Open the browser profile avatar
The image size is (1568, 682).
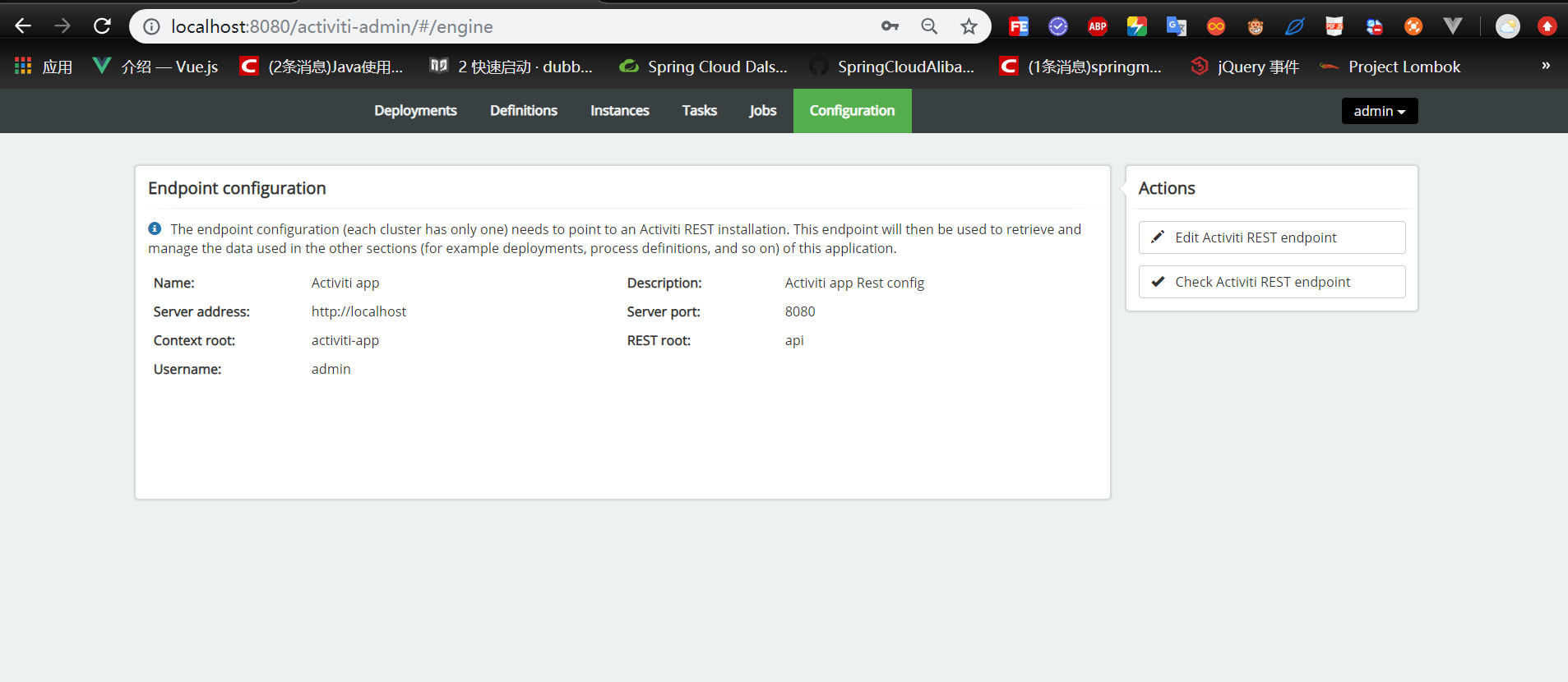[1508, 26]
